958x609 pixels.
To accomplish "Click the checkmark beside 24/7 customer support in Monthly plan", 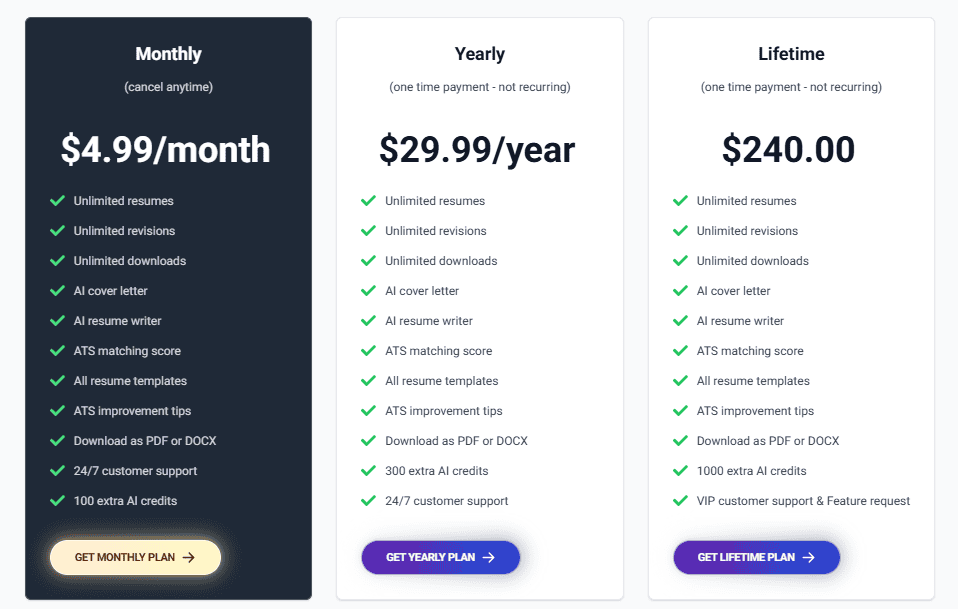I will point(58,470).
